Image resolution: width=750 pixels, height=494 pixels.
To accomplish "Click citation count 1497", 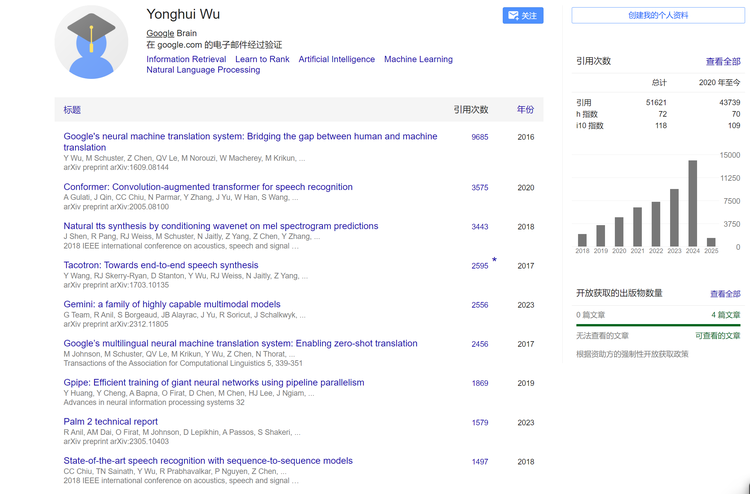I will click(480, 462).
